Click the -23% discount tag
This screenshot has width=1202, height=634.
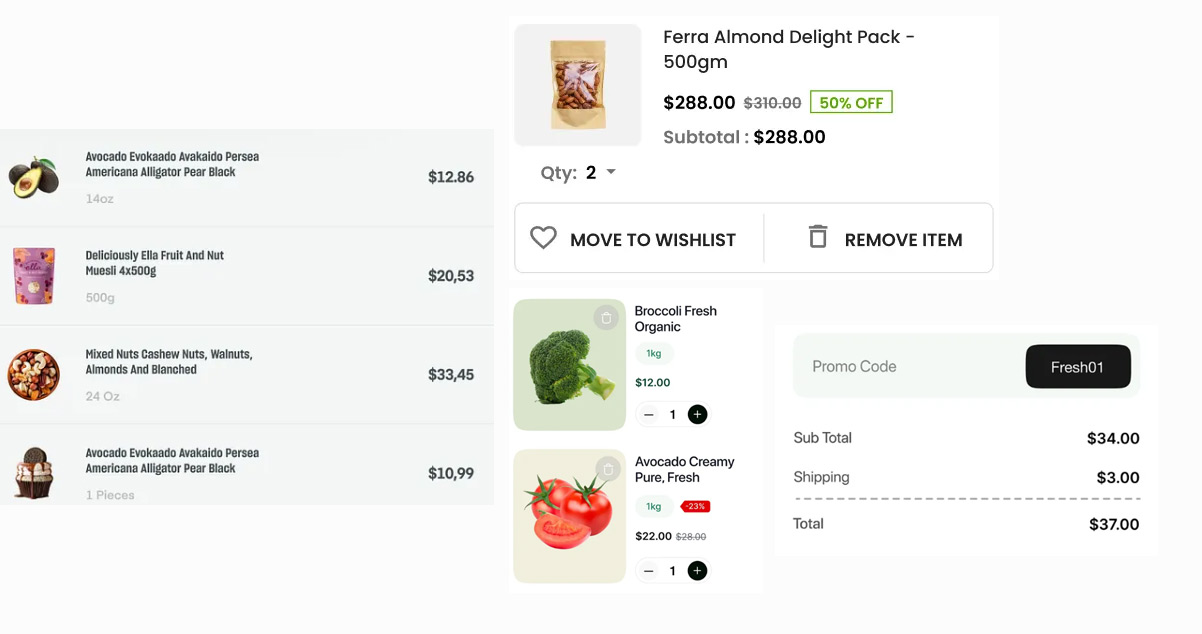[695, 506]
